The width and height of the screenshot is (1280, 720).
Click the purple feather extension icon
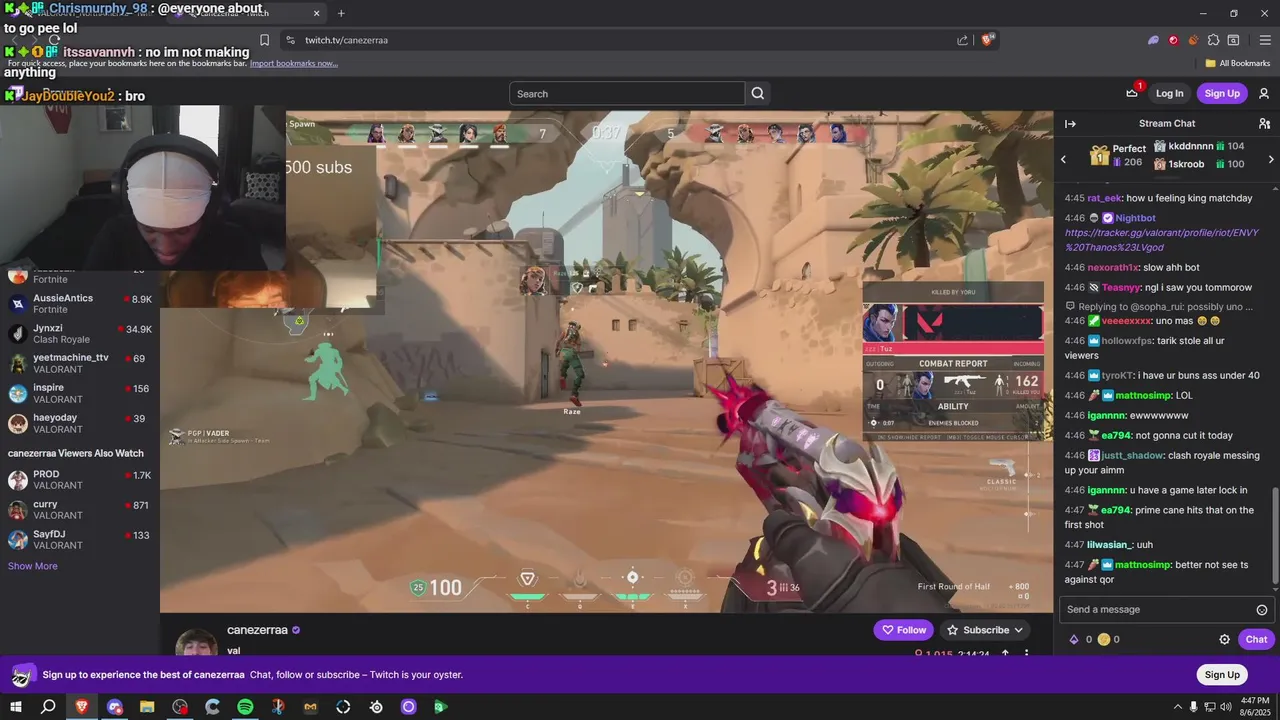pos(1153,40)
